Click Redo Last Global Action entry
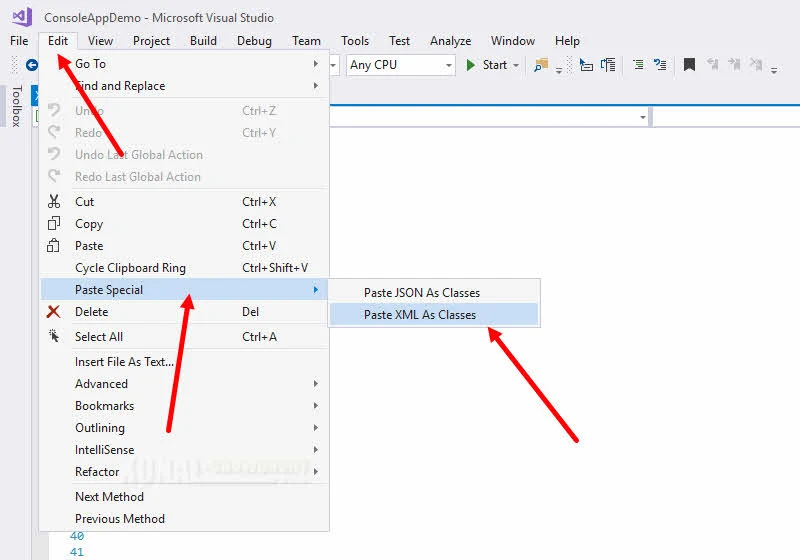Screen dimensions: 800x560 (x=184, y=176)
